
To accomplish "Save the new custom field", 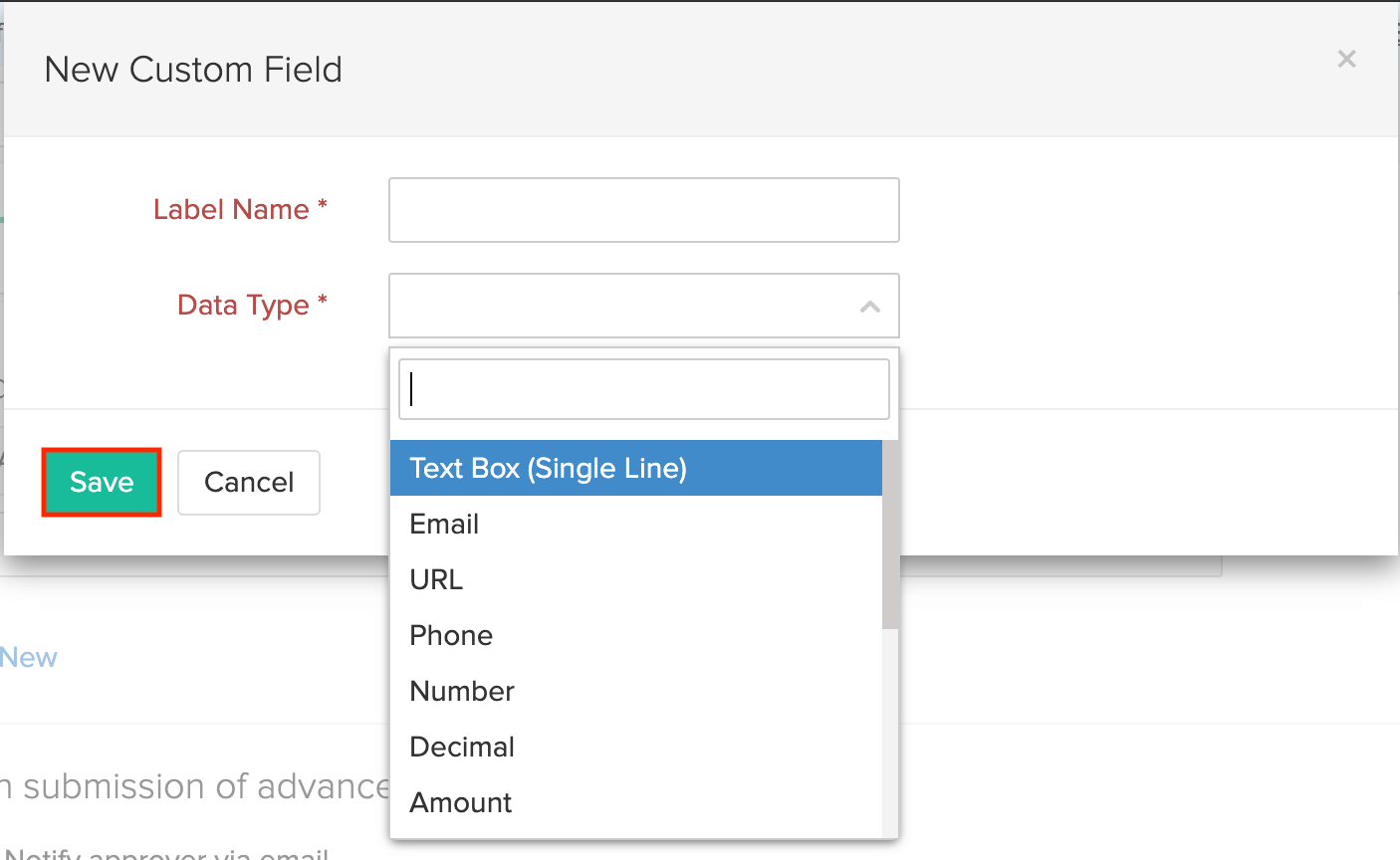I will pos(102,483).
